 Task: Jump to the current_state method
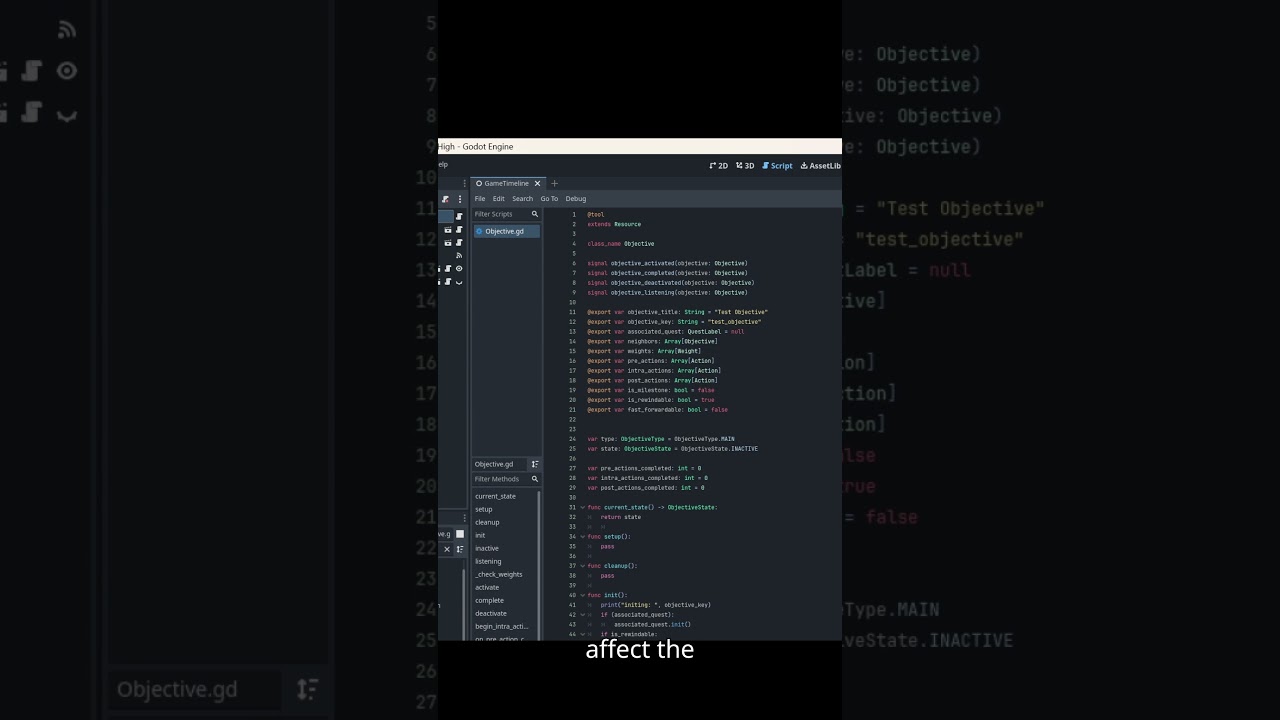495,496
